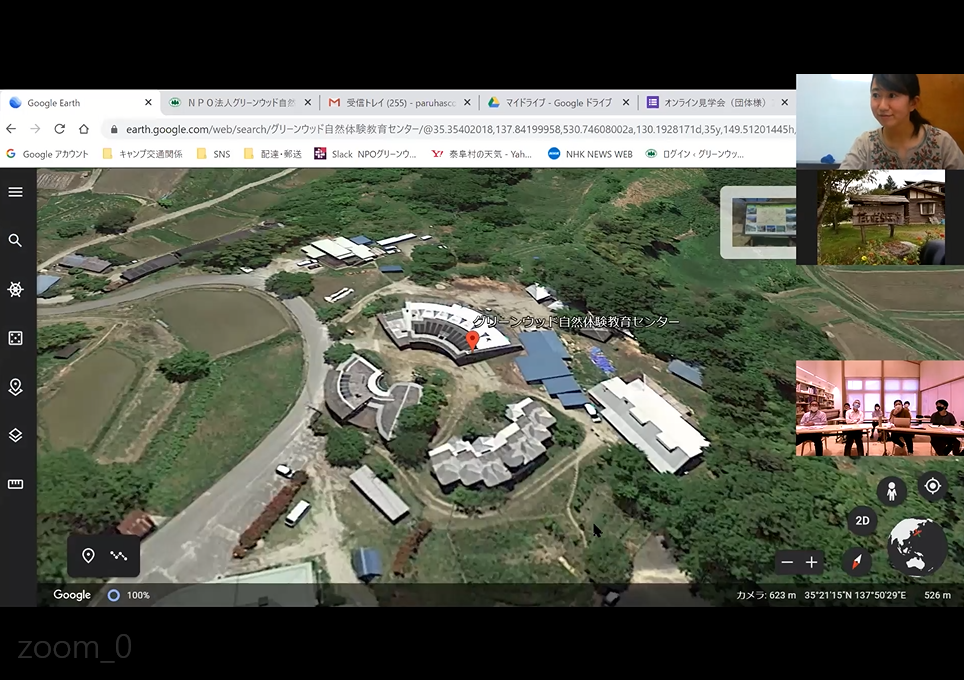Open the 配達・郵送 bookmark folder
Image resolution: width=964 pixels, height=680 pixels.
coord(272,154)
